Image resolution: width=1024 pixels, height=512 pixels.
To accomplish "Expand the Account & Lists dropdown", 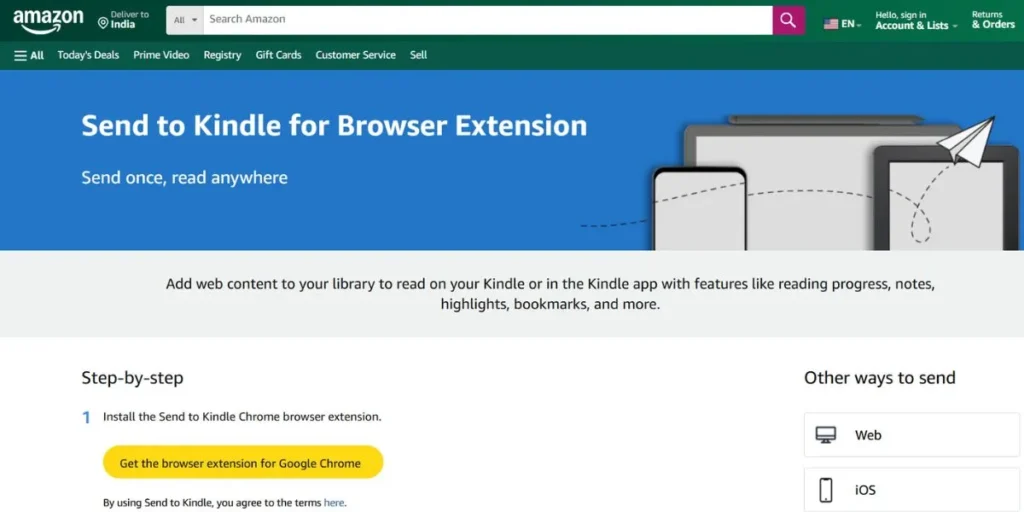I will coord(916,20).
